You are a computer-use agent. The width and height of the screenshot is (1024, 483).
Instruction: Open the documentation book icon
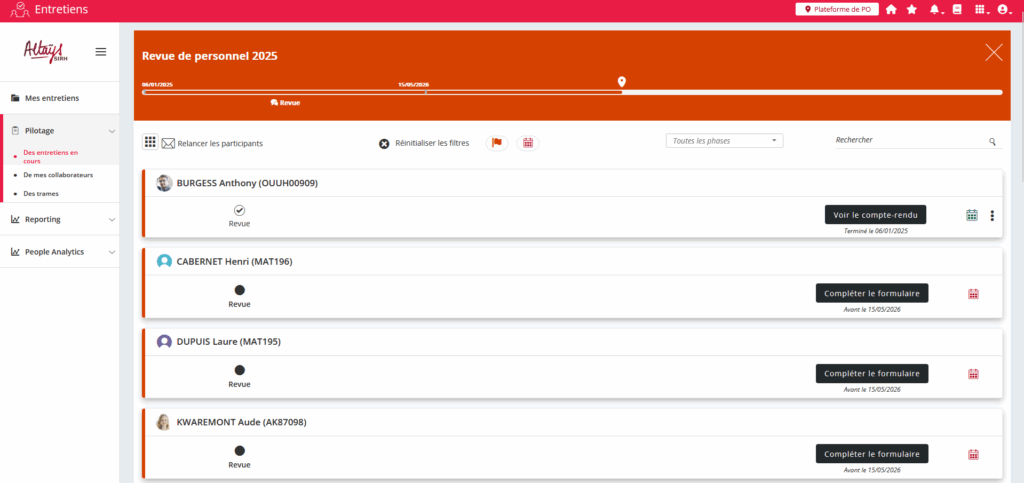coord(957,10)
